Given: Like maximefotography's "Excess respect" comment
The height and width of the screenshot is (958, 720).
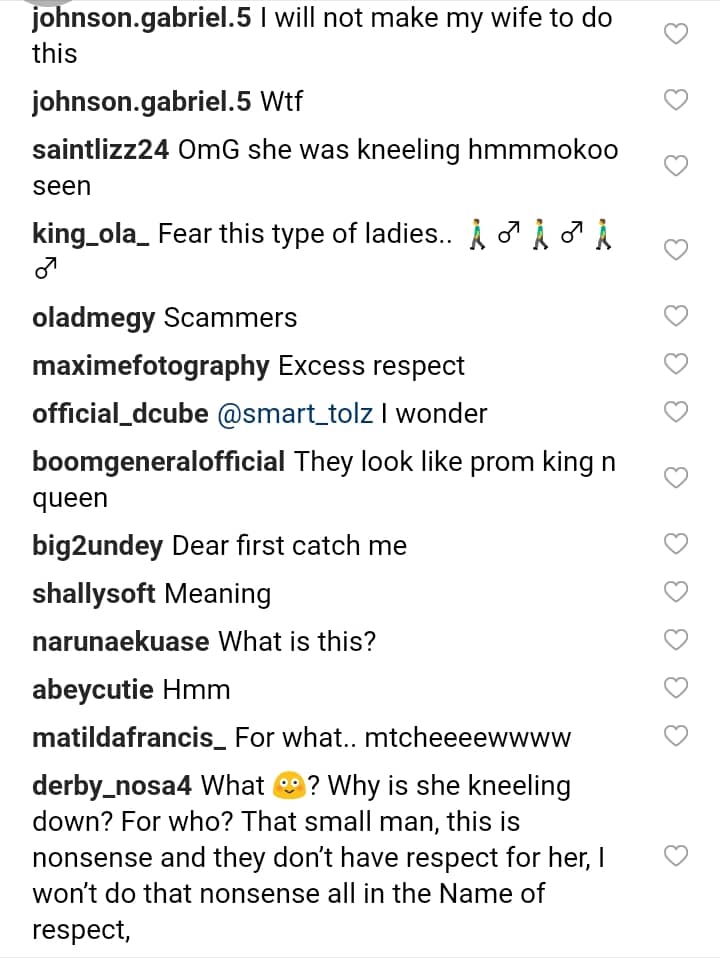Looking at the screenshot, I should point(677,365).
